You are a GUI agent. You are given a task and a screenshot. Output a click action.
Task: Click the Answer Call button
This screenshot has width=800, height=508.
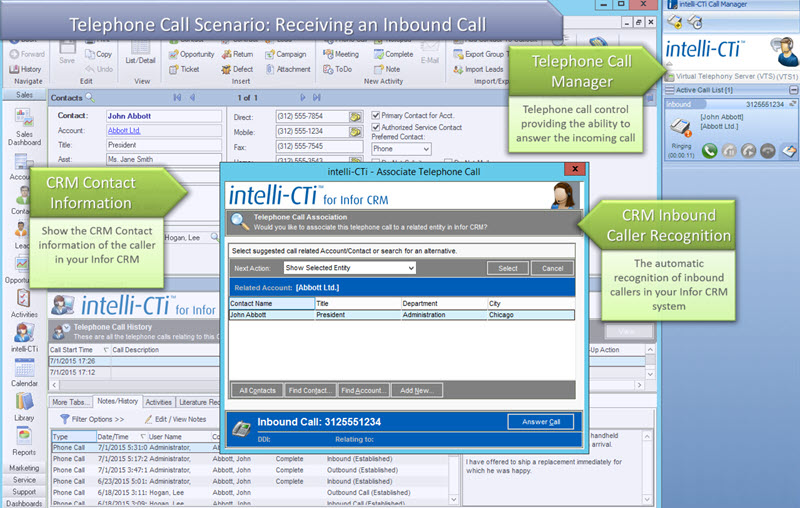[541, 422]
